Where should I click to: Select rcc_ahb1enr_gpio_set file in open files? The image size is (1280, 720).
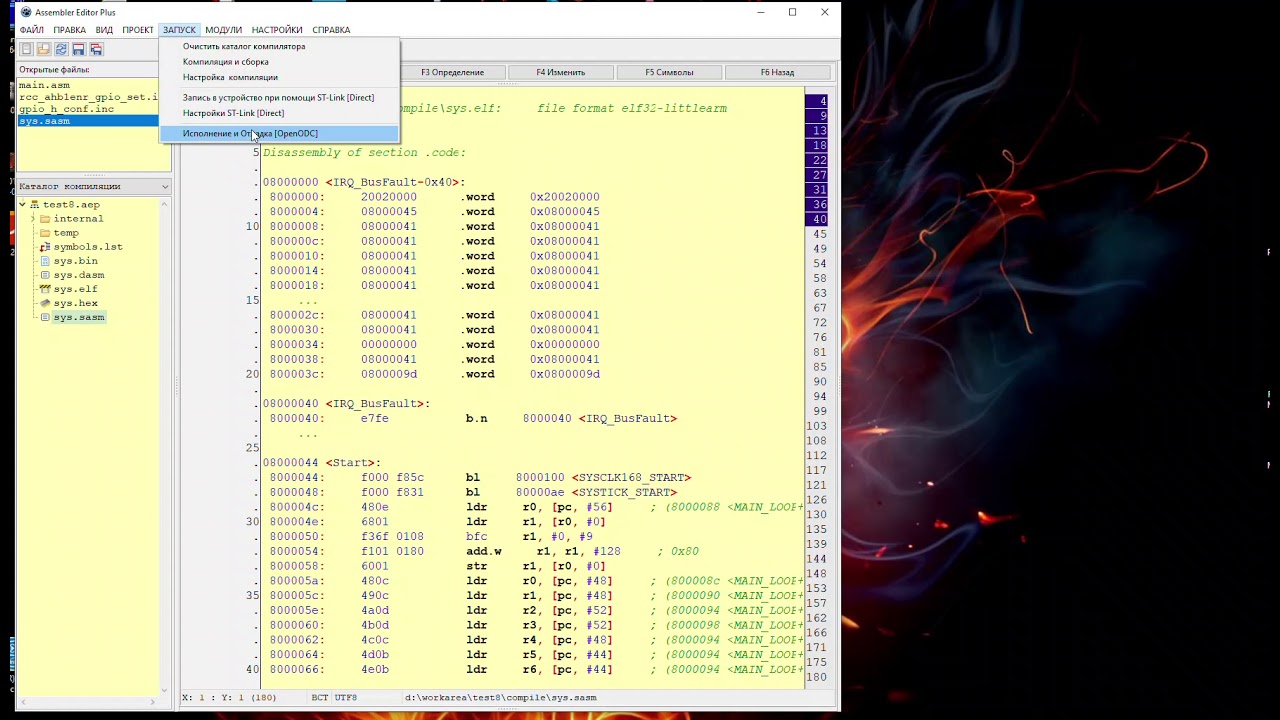tap(88, 97)
